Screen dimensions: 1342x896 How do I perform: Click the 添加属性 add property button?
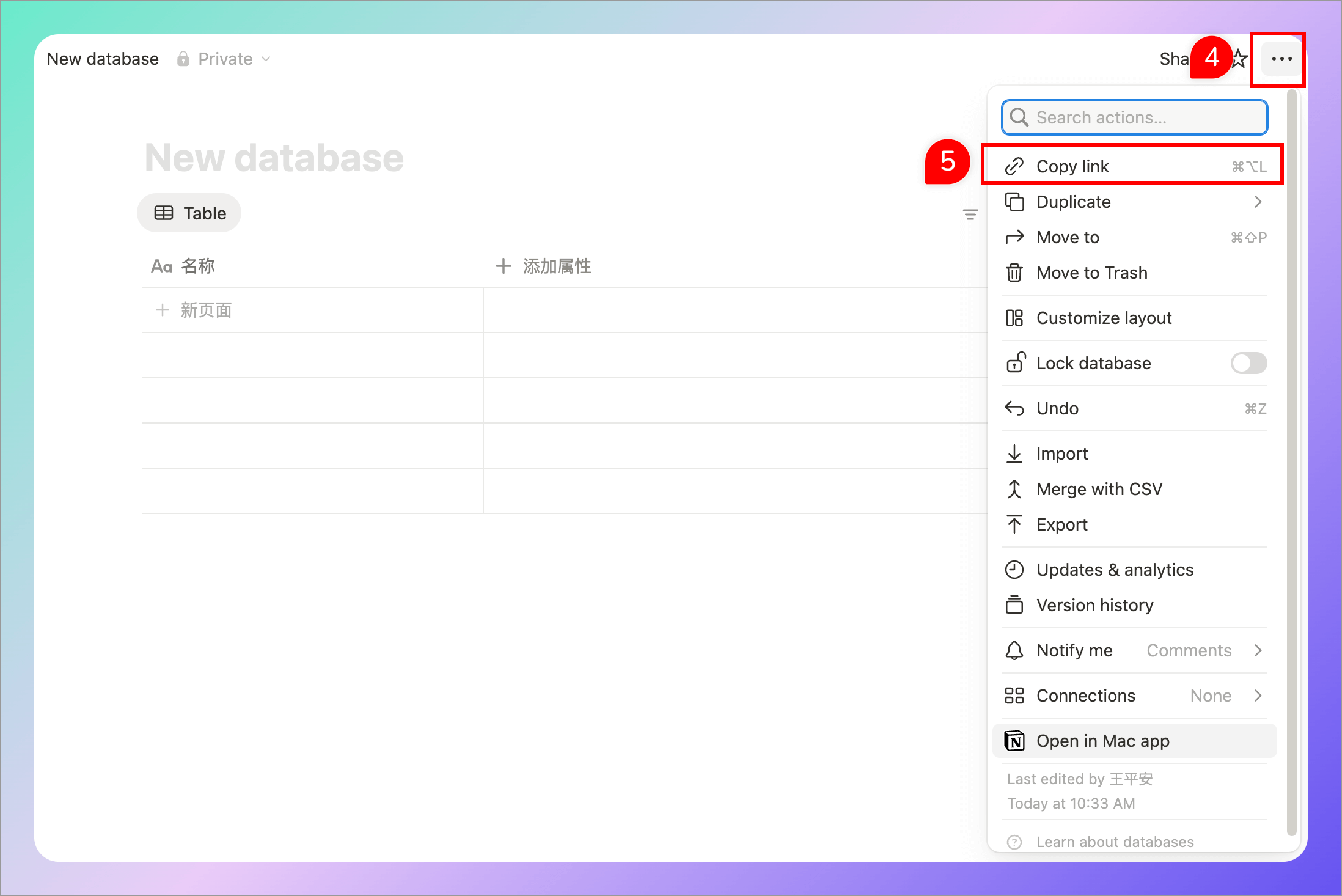coord(543,266)
